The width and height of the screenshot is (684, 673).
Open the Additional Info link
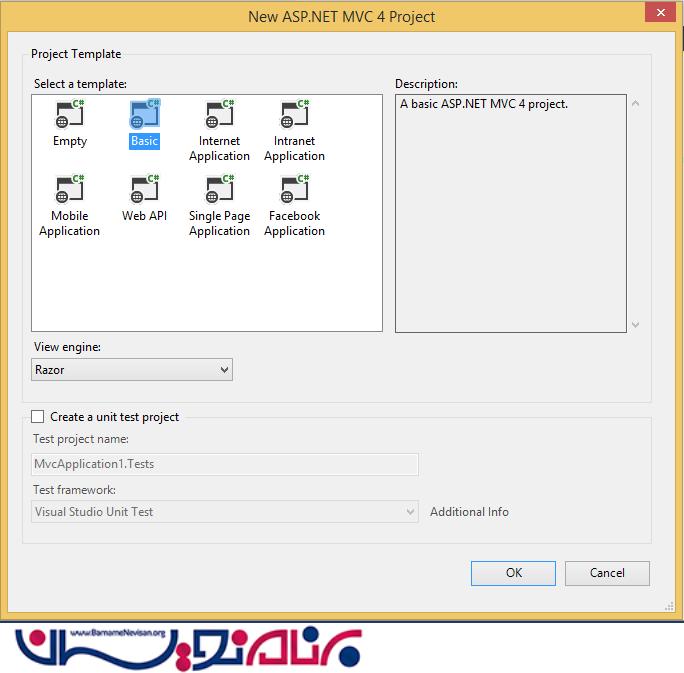(469, 512)
